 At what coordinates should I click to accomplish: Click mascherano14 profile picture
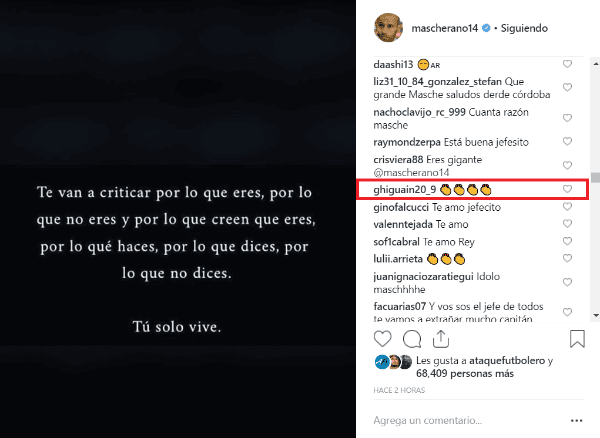coord(388,28)
